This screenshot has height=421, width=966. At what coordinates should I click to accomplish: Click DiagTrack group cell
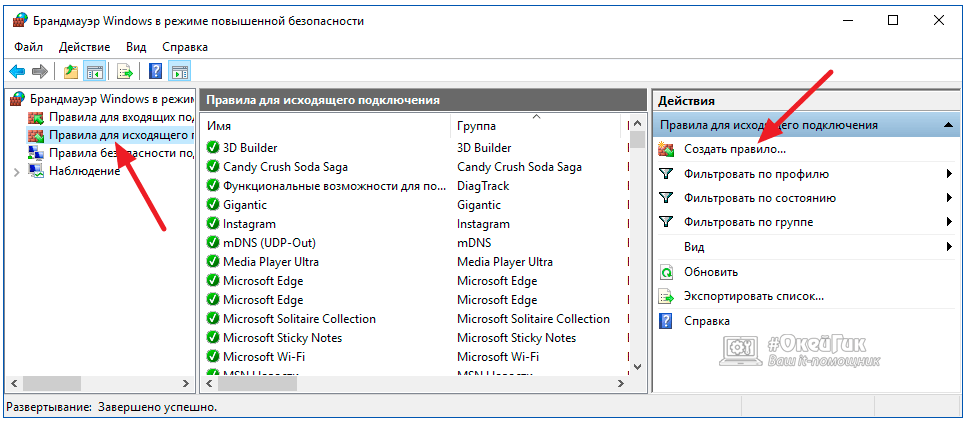point(483,186)
